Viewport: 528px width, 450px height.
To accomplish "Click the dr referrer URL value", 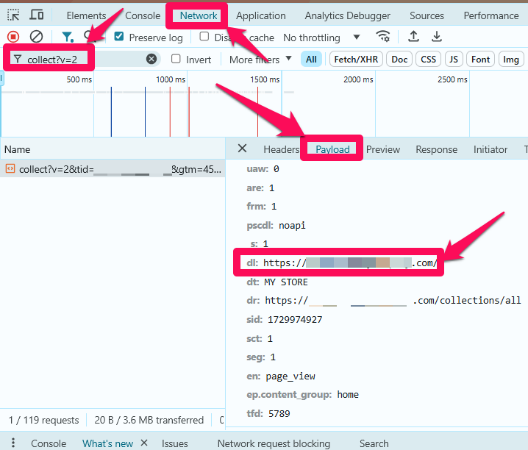I will (x=393, y=300).
